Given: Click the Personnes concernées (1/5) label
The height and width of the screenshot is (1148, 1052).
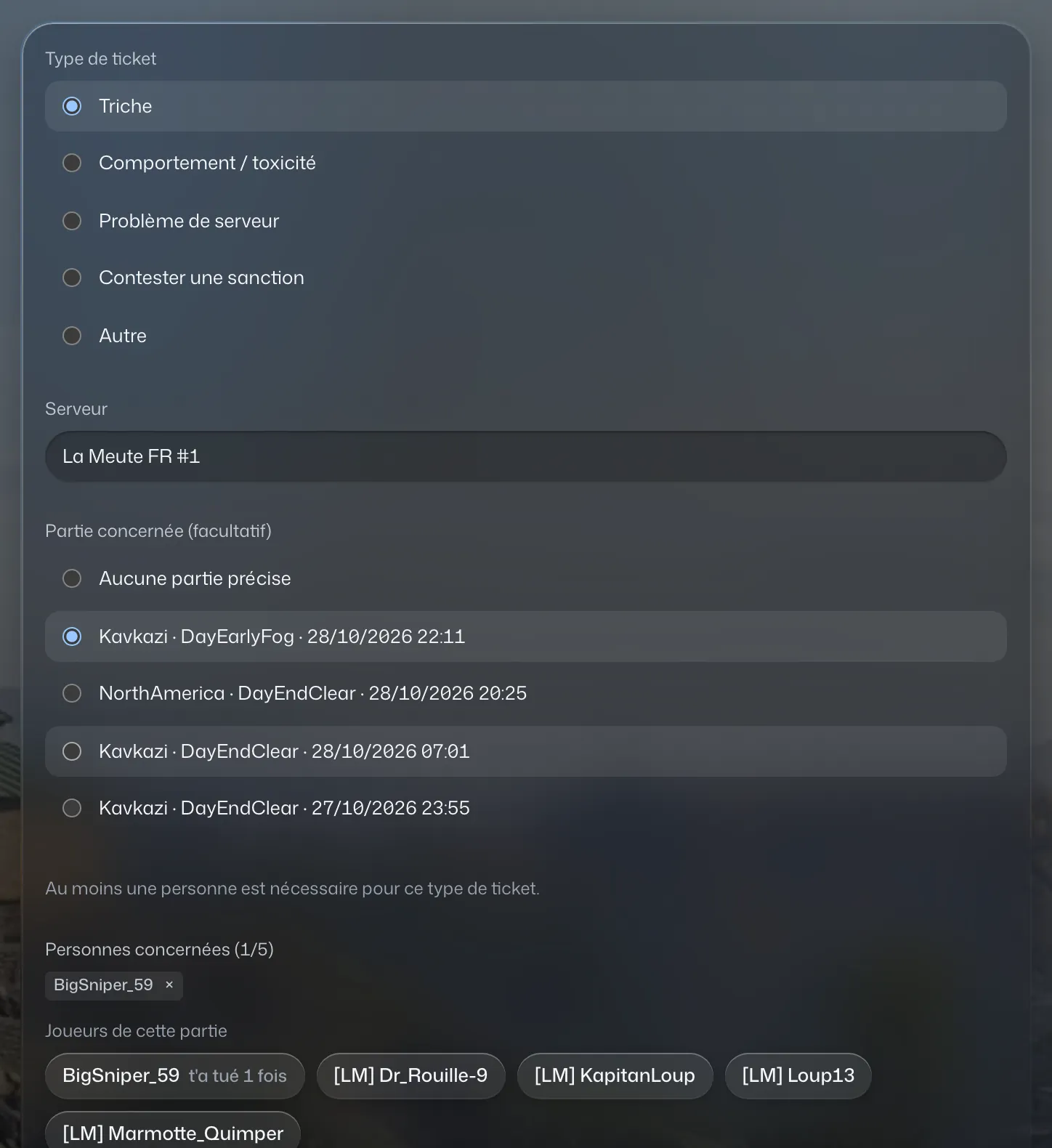Looking at the screenshot, I should 159,950.
